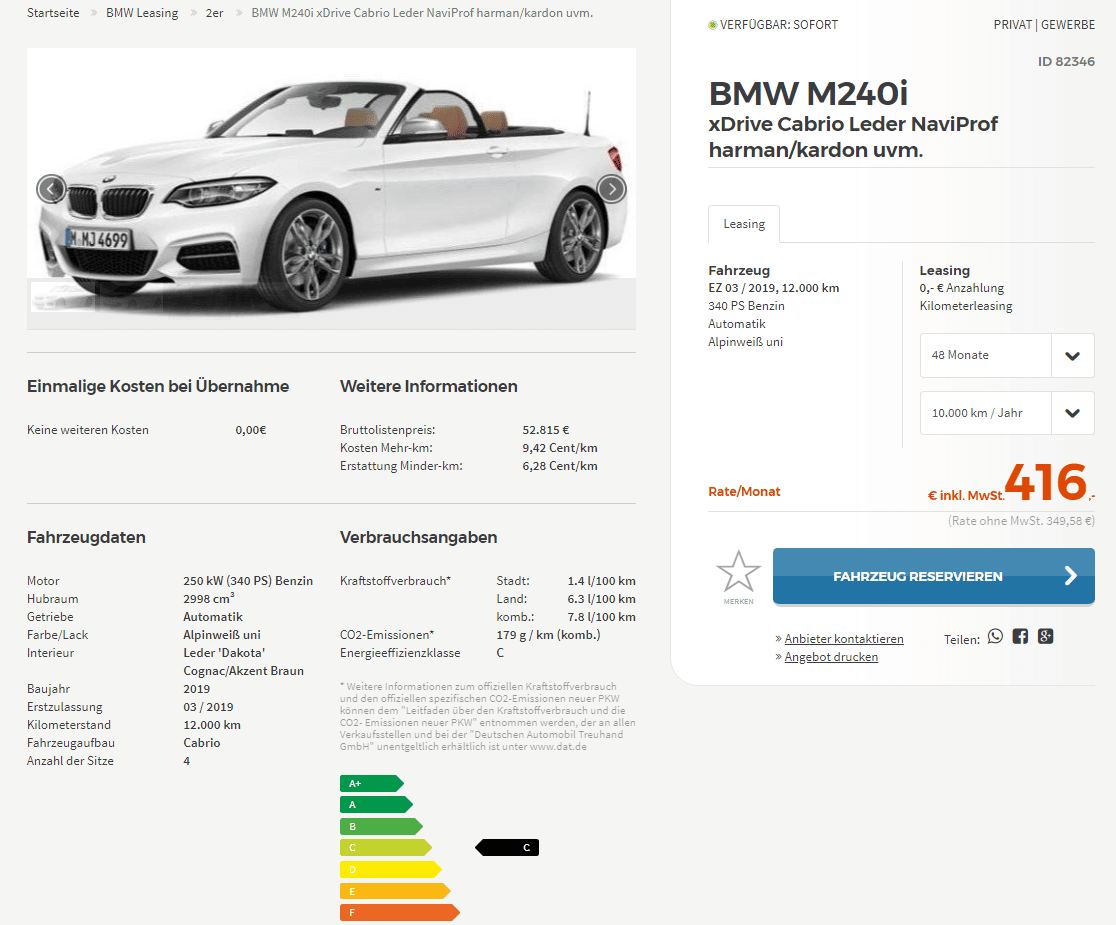Click the 'Rate/Monat' label
Image resolution: width=1116 pixels, height=925 pixels.
coord(744,492)
